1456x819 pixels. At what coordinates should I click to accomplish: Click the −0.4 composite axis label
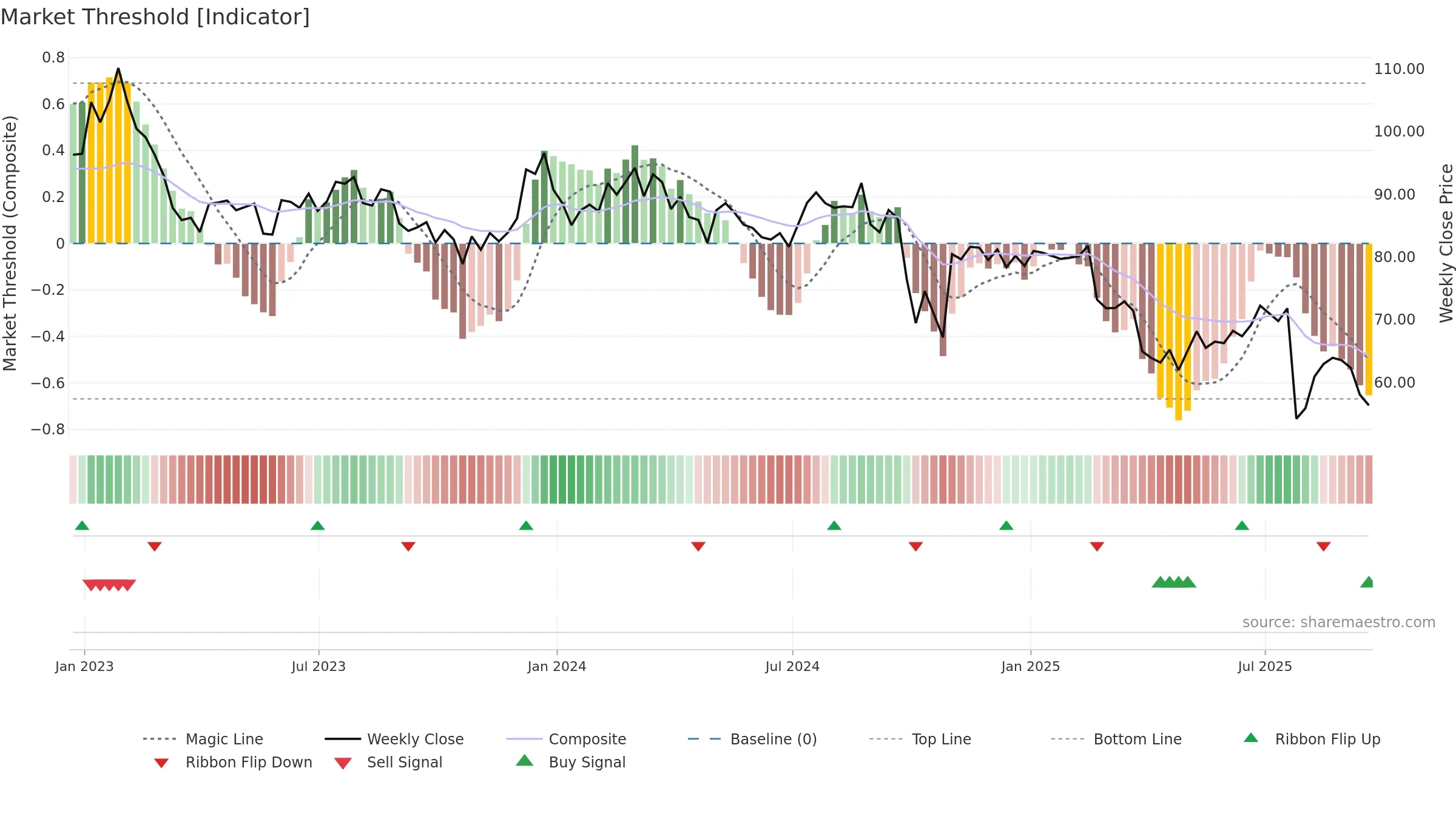coord(48,337)
